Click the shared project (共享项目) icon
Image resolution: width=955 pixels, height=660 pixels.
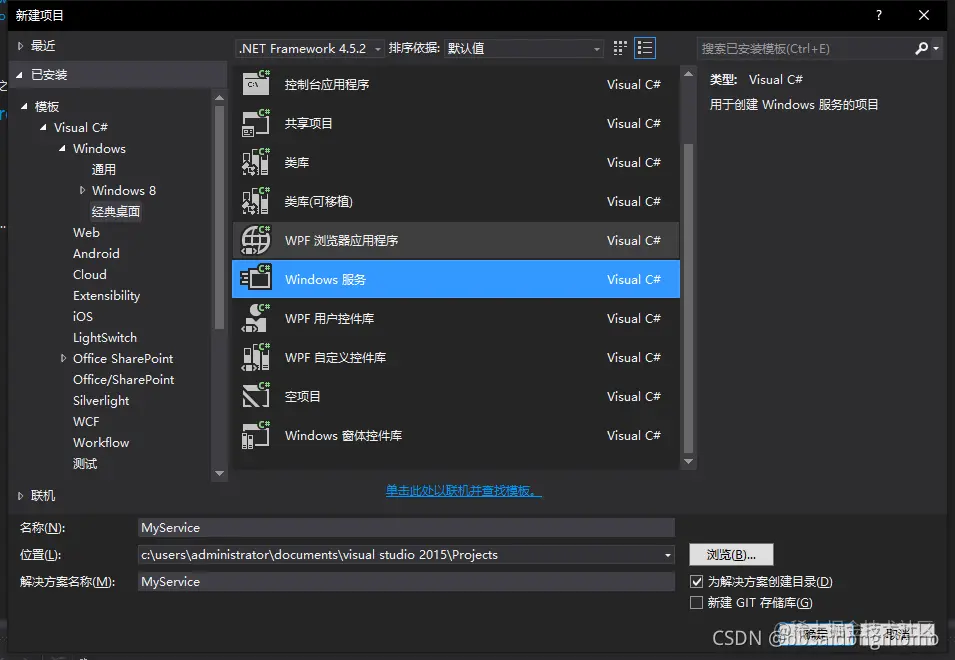256,122
